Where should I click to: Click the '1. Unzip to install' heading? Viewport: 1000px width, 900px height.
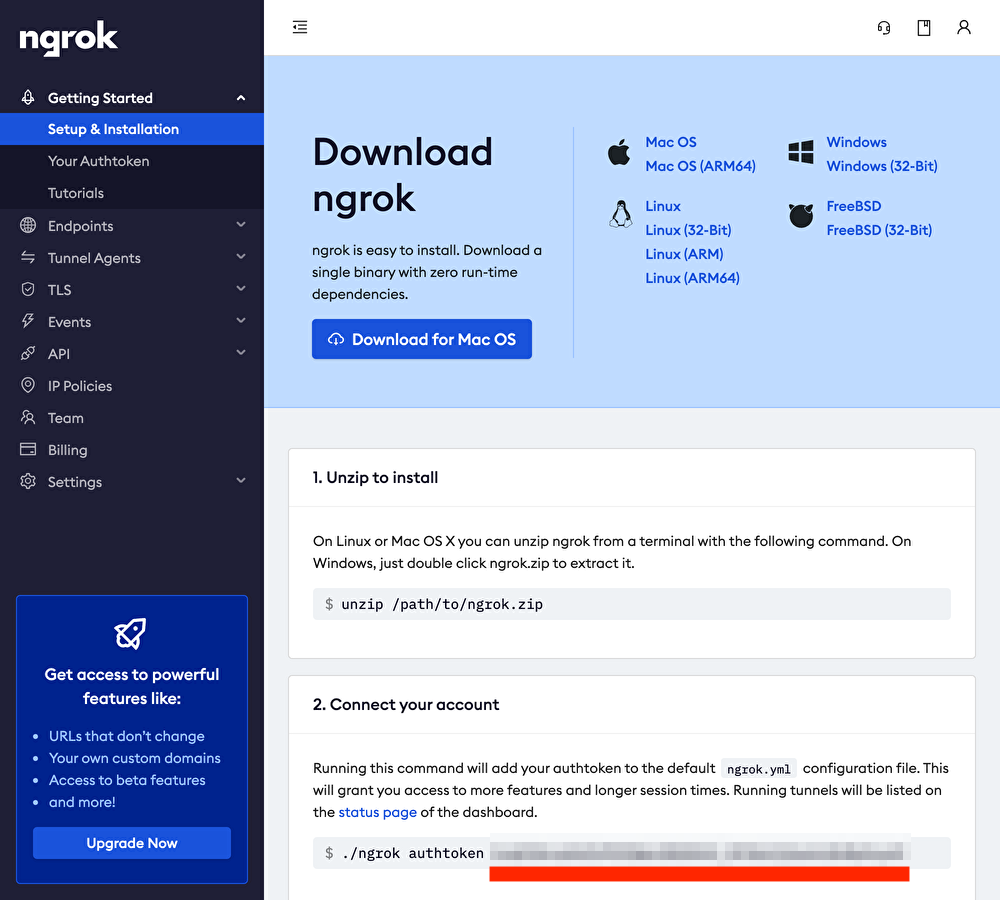click(x=375, y=477)
